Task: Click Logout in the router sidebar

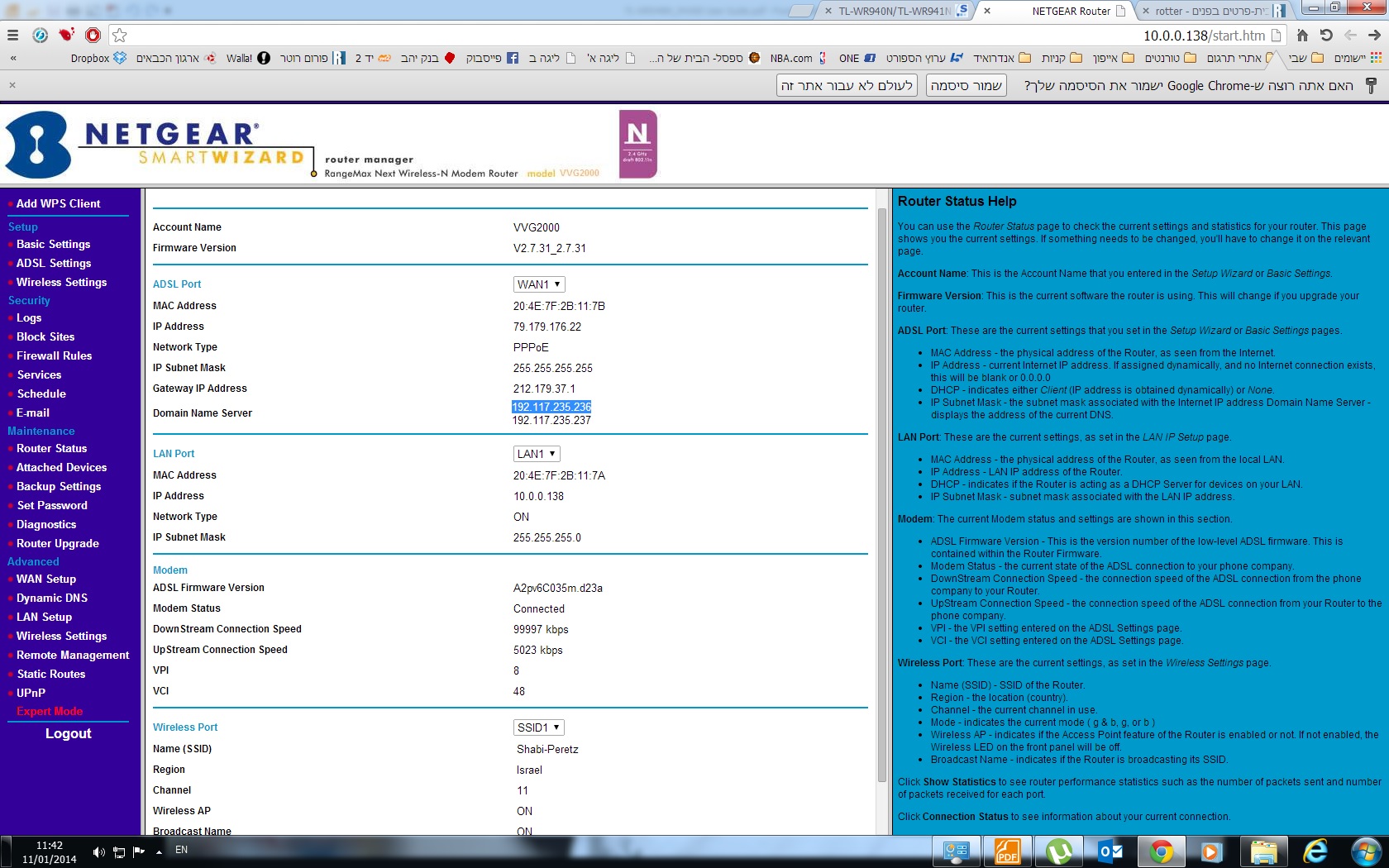Action: click(68, 733)
